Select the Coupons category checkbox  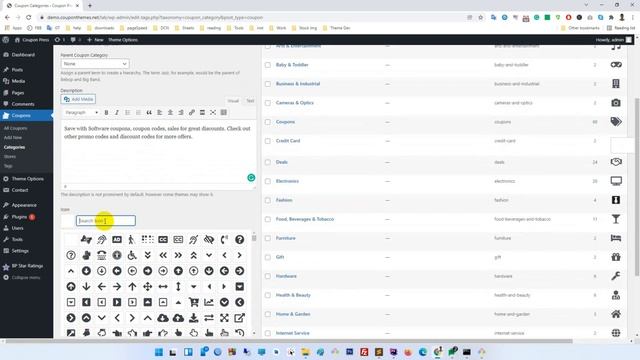pos(268,122)
